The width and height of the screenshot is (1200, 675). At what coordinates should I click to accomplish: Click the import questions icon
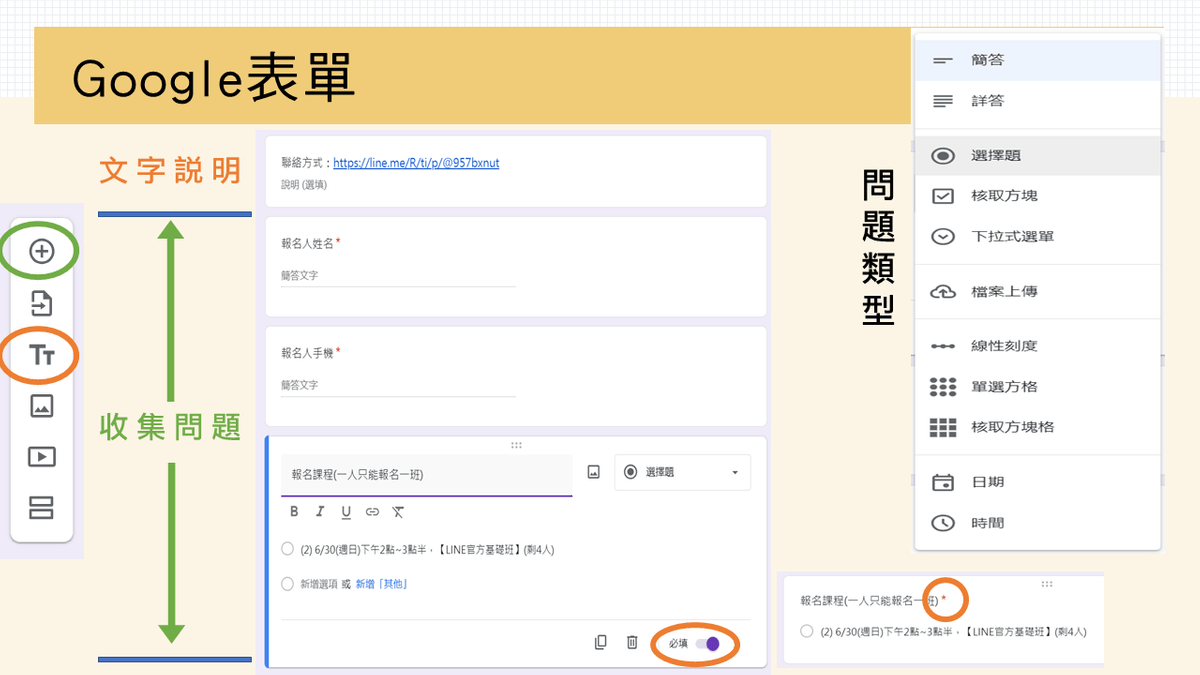42,303
